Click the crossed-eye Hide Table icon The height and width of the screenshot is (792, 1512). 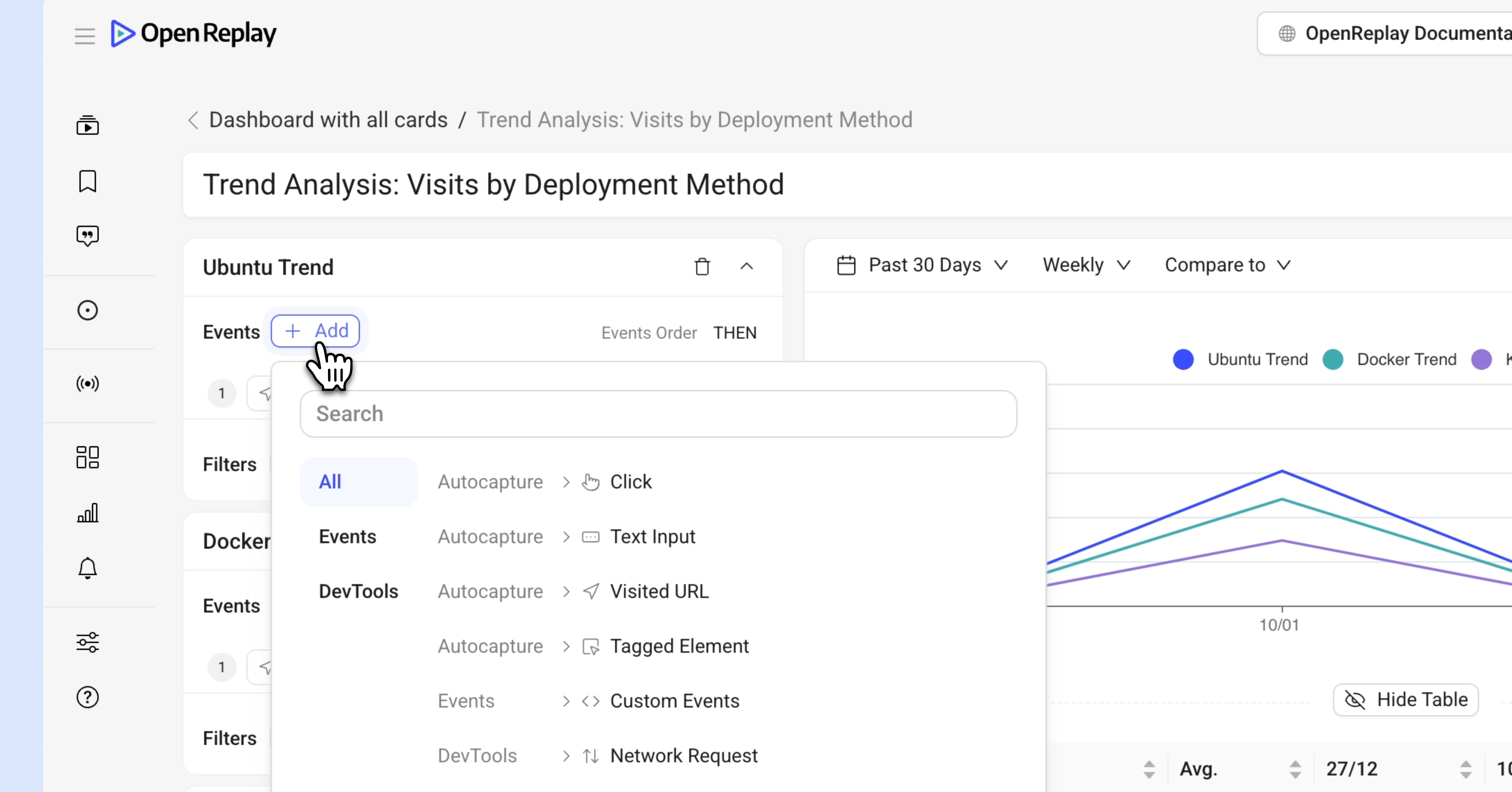1355,700
